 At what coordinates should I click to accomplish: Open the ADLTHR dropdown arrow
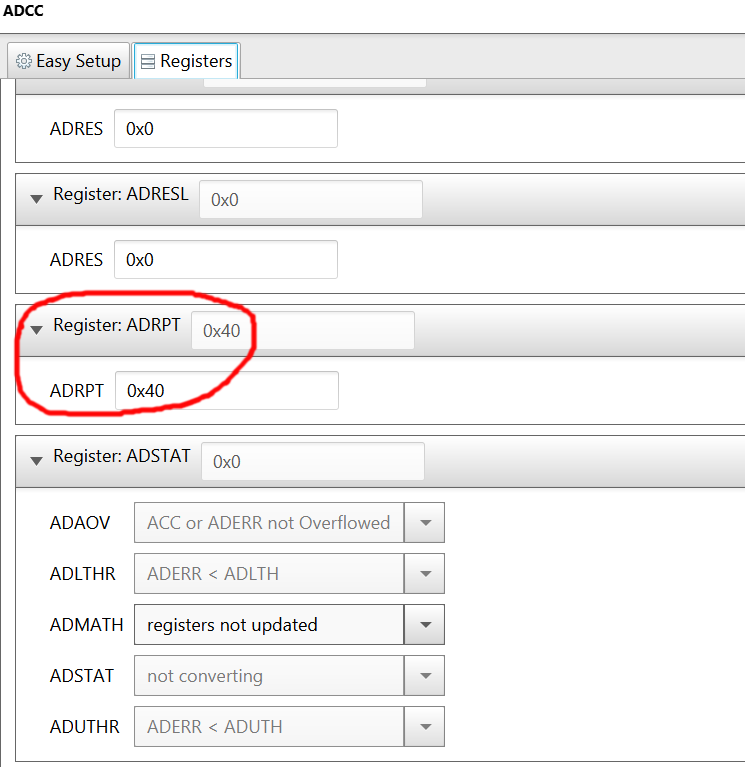[x=425, y=573]
